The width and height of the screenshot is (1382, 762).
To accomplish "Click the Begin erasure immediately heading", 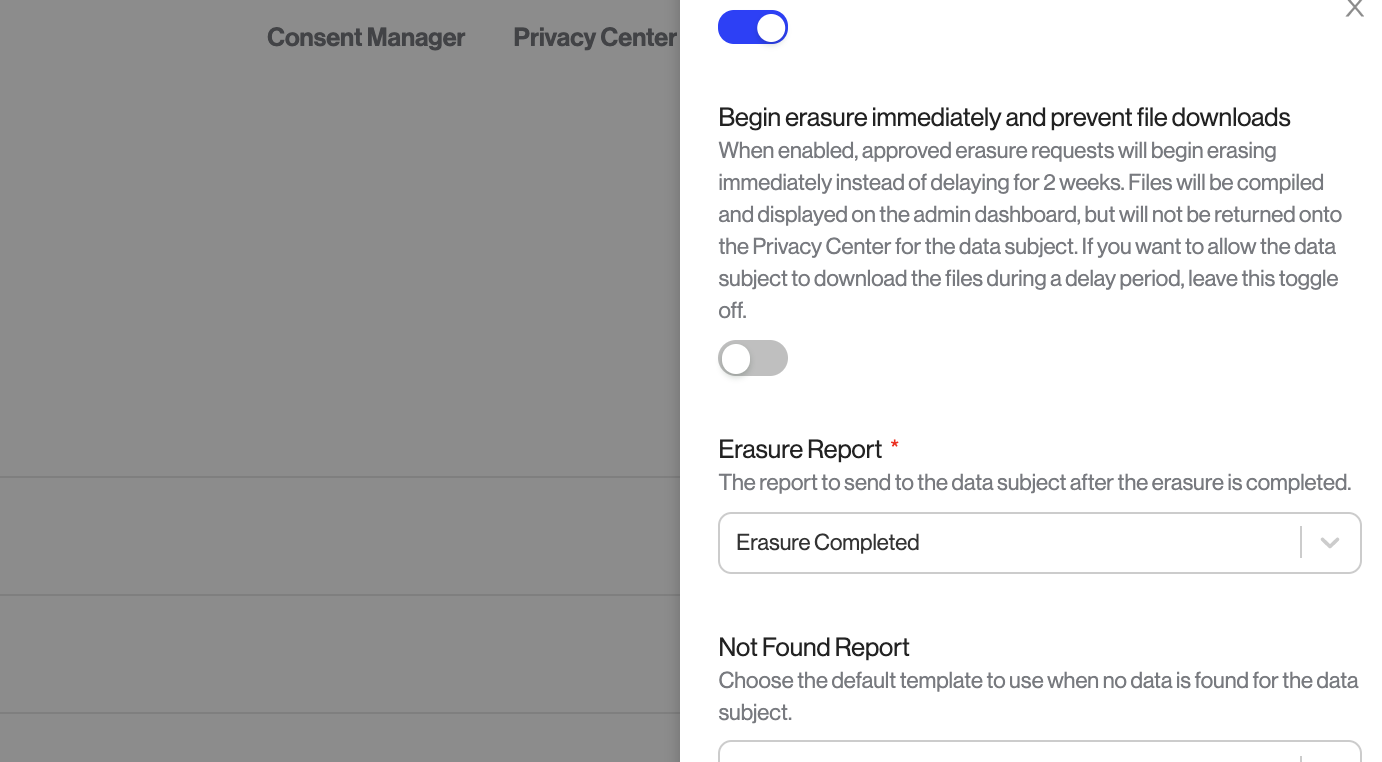I will pos(1004,118).
